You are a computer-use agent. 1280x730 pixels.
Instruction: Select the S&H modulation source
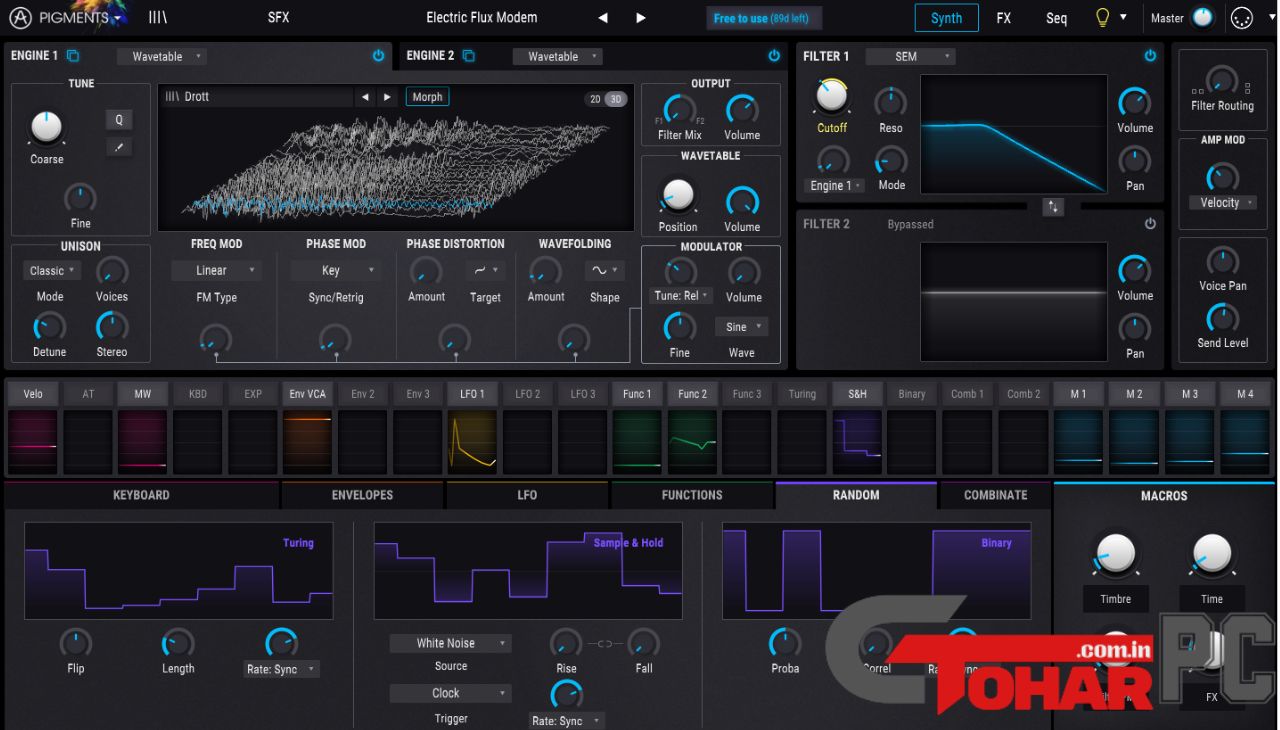pyautogui.click(x=857, y=394)
